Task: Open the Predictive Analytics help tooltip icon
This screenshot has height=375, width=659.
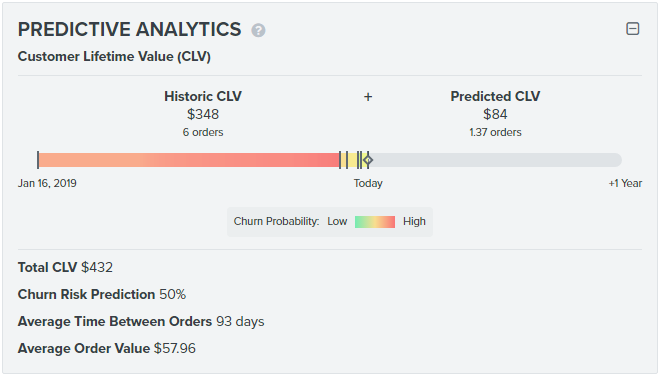Action: 258,30
